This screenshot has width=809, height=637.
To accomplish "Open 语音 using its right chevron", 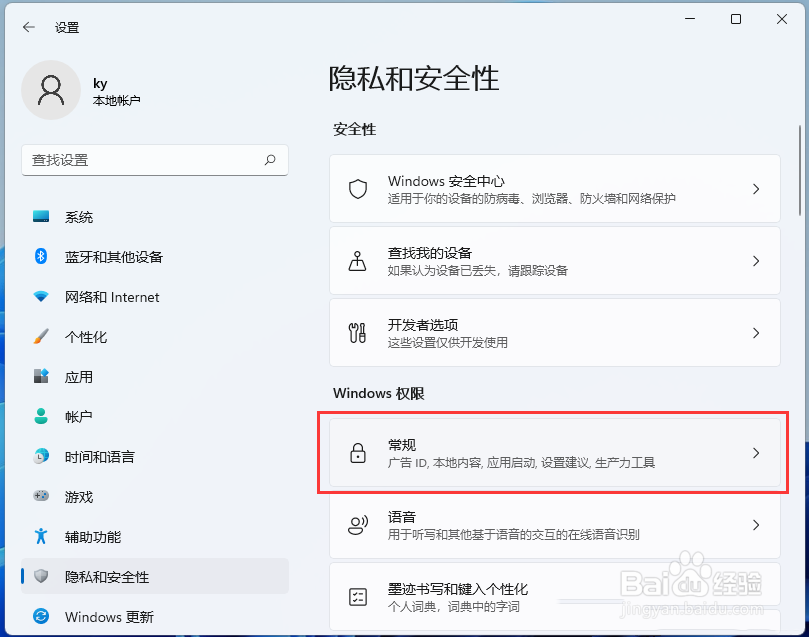I will pyautogui.click(x=756, y=525).
